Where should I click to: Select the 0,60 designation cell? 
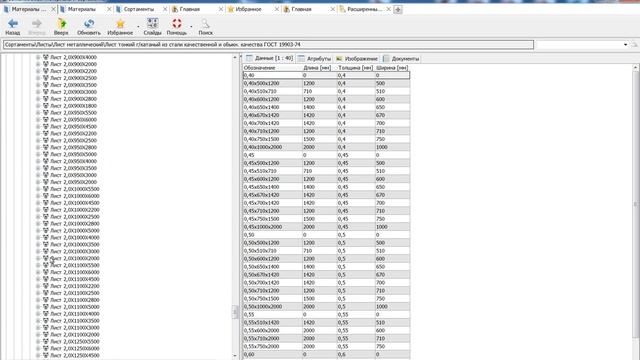click(273, 354)
